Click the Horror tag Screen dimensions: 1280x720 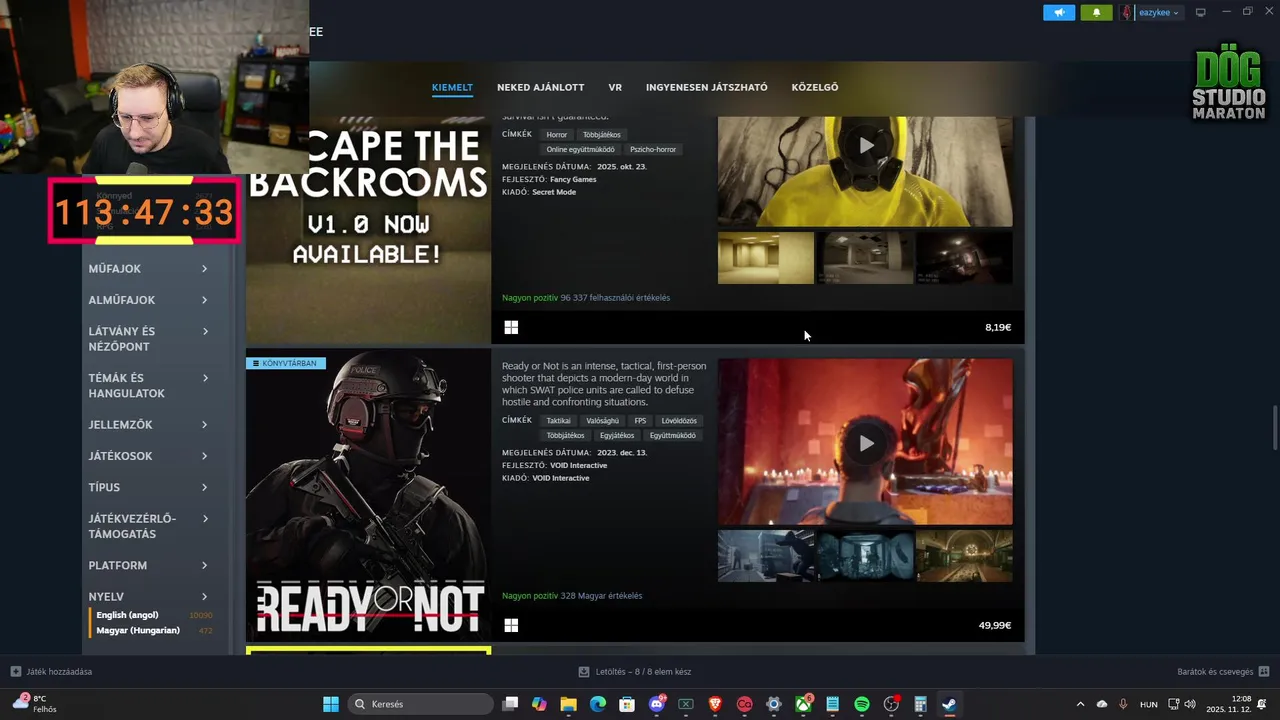point(557,135)
